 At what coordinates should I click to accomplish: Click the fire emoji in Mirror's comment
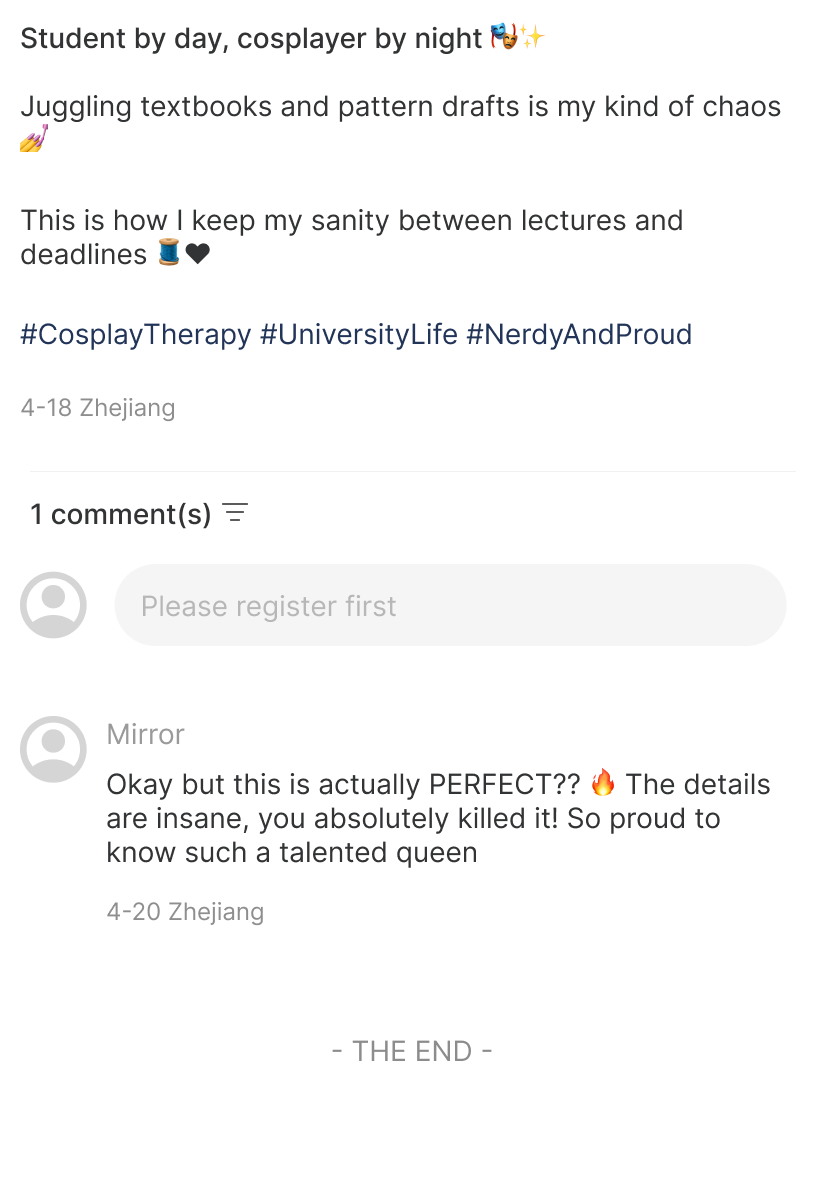(x=603, y=783)
